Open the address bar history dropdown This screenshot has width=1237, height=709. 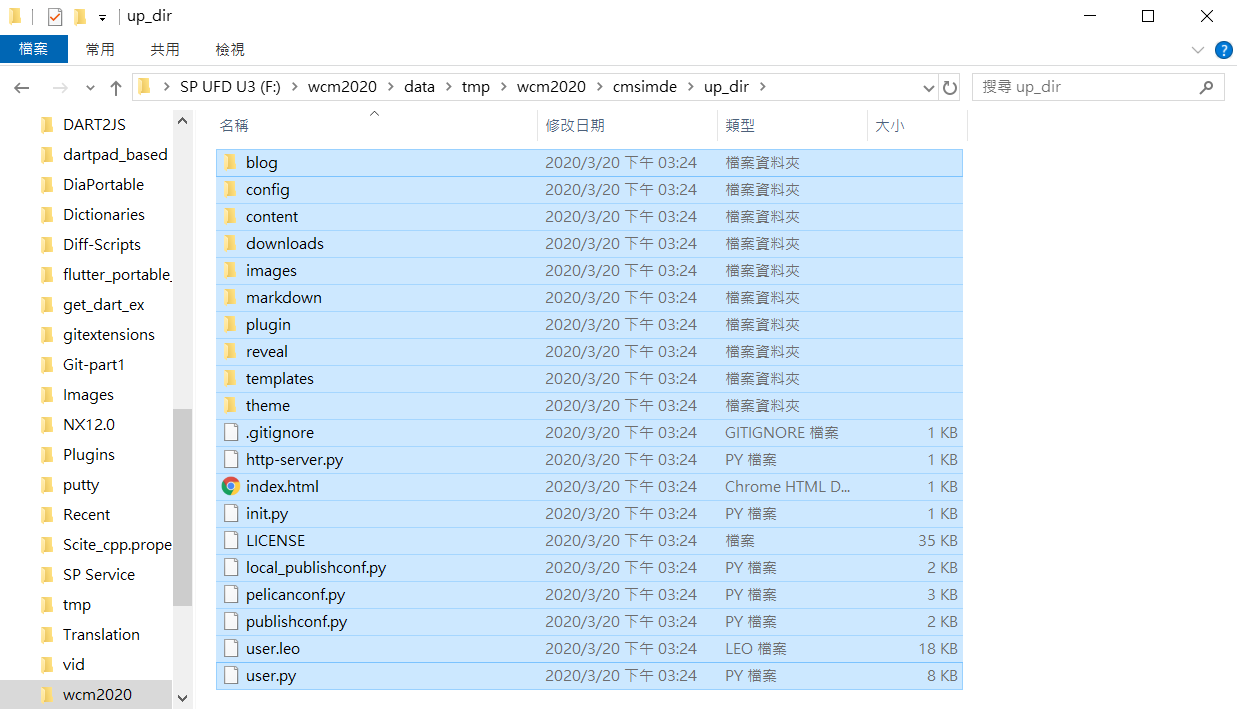929,87
